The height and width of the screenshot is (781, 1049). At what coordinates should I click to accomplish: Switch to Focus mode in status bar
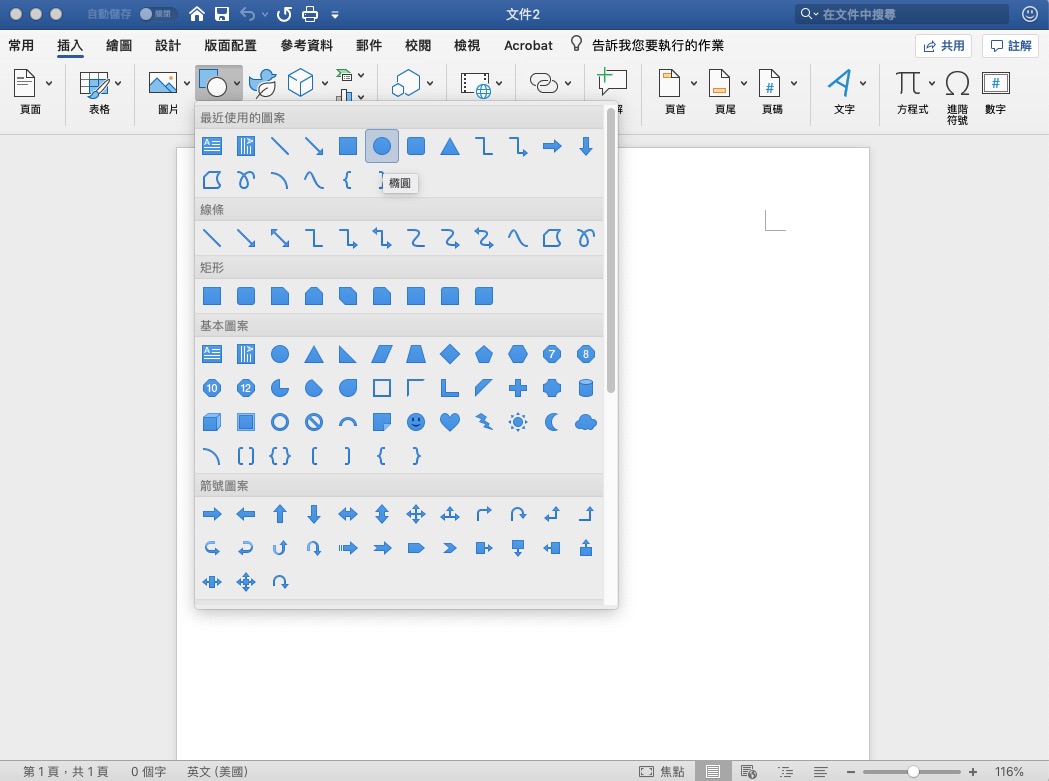pyautogui.click(x=662, y=771)
